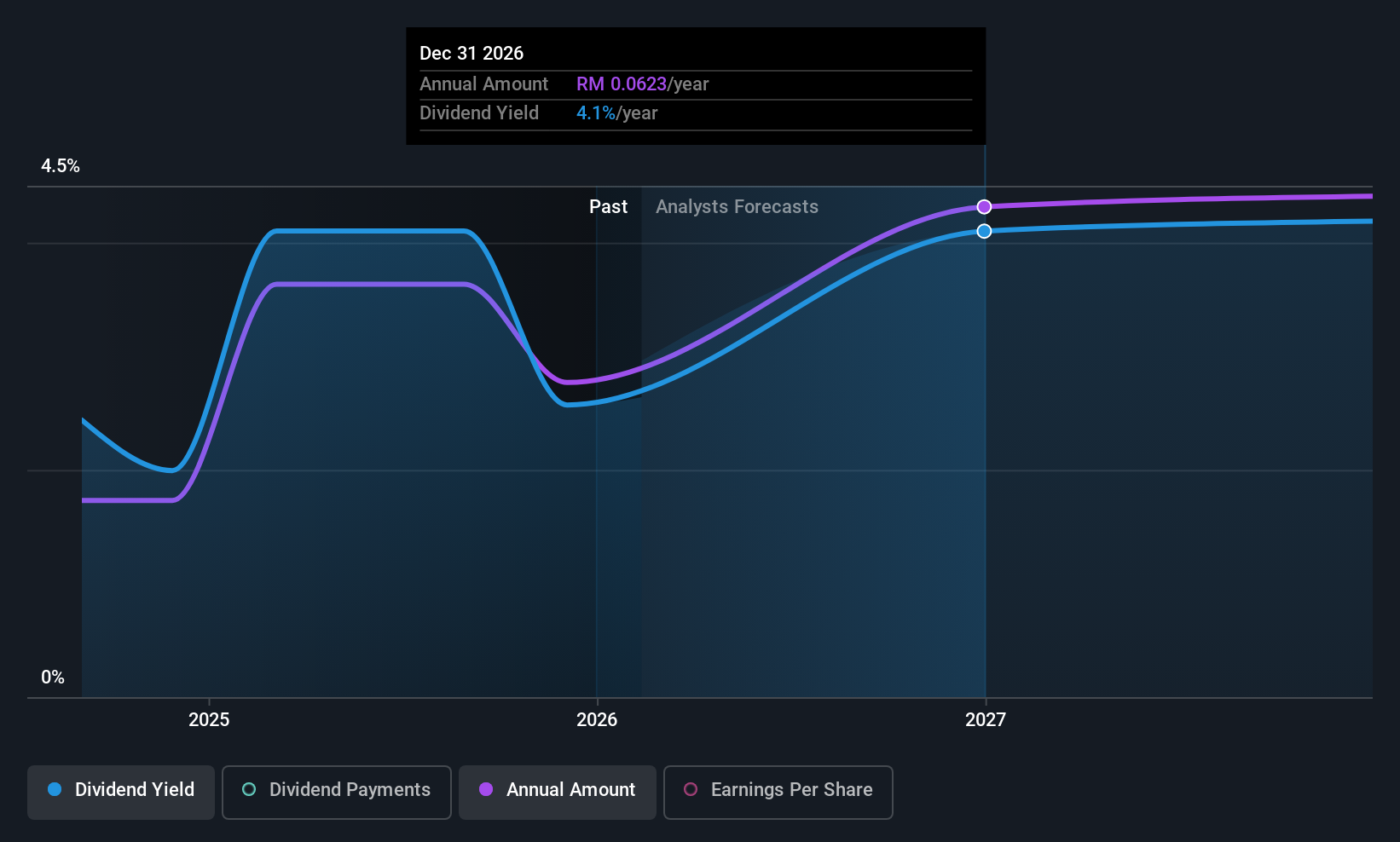Click the 2026 x-axis label

click(x=597, y=720)
